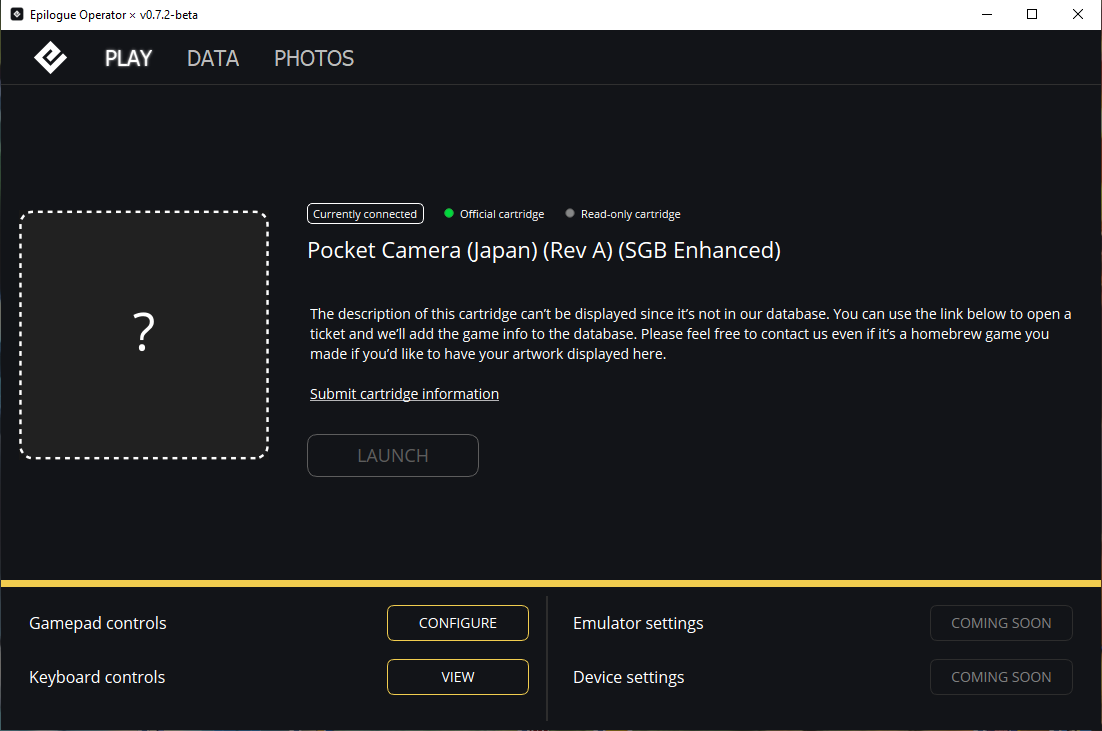
Task: Click the gray Read-only cartridge indicator dot
Action: pos(570,213)
